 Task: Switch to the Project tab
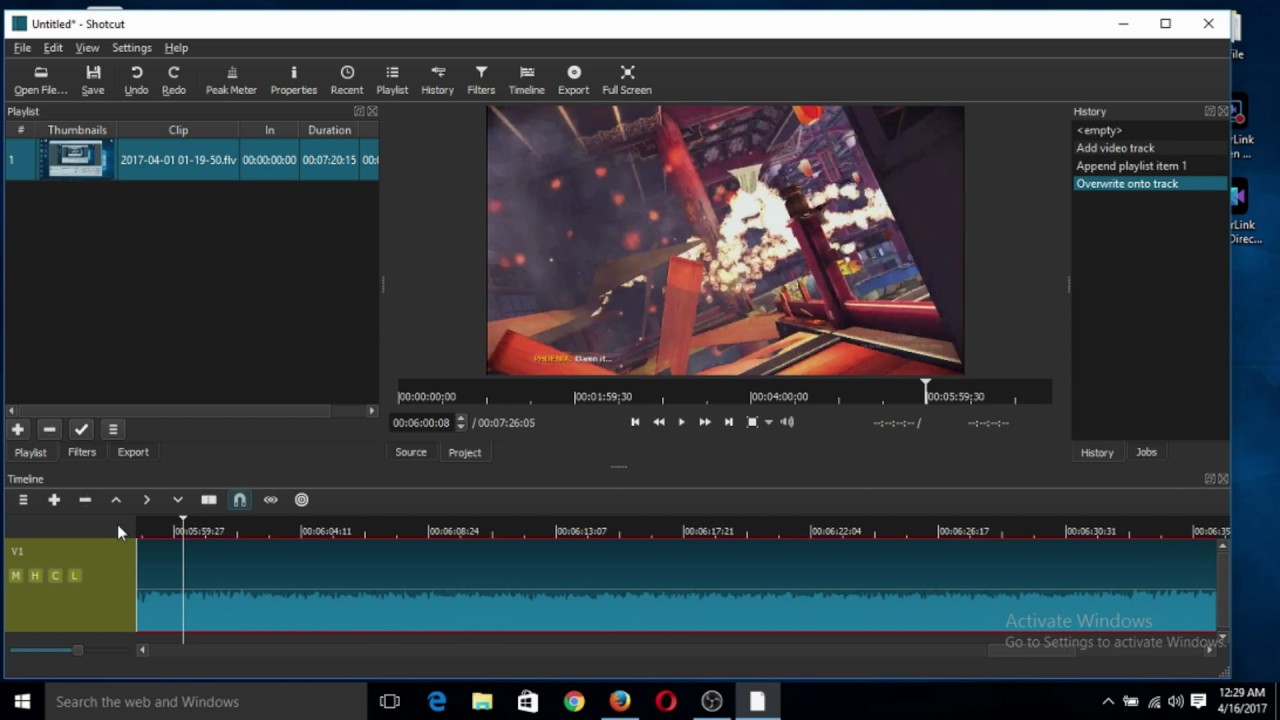pos(464,452)
